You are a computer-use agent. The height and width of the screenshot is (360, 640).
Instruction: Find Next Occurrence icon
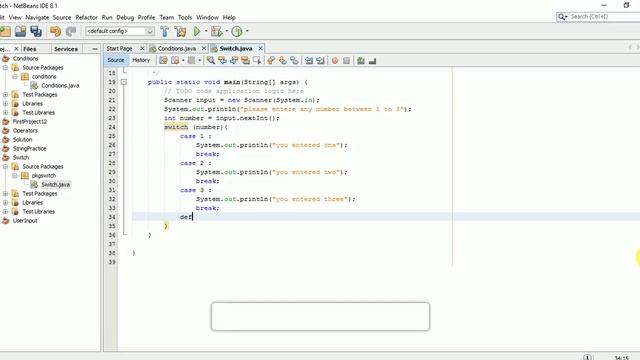point(234,61)
